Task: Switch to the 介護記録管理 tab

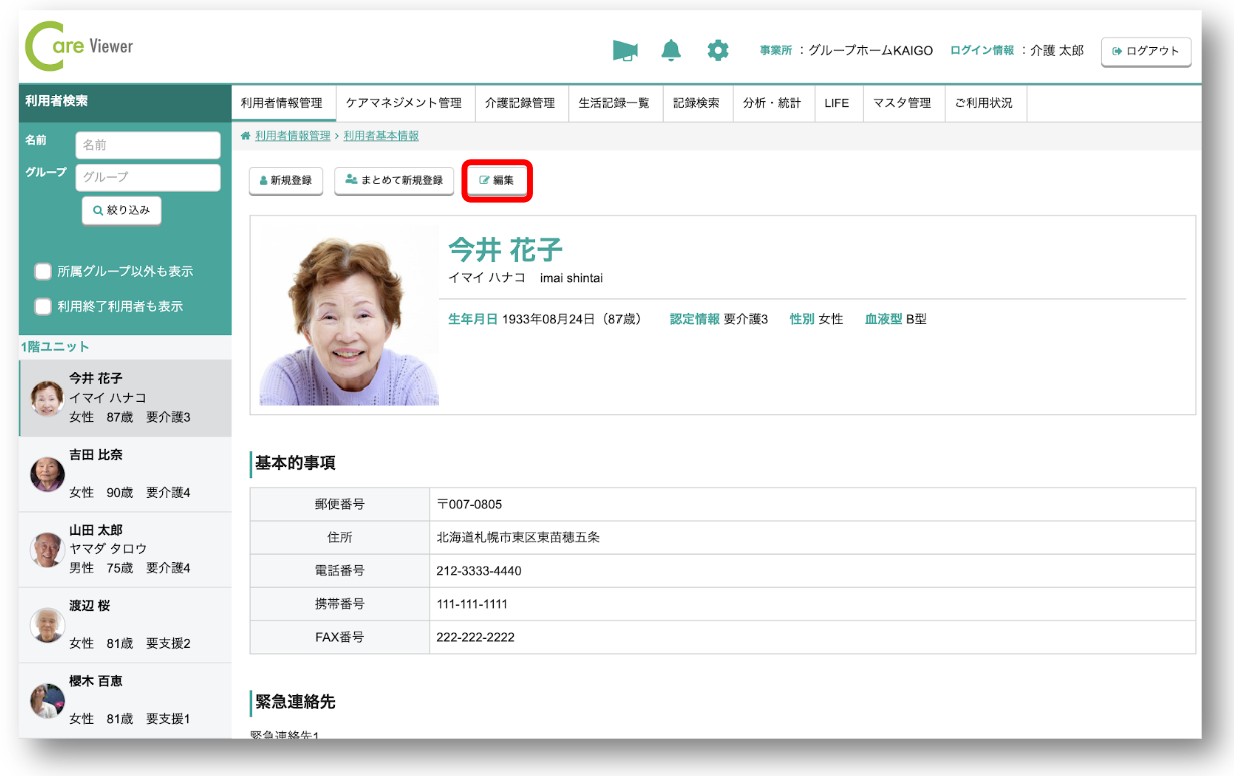Action: click(519, 103)
